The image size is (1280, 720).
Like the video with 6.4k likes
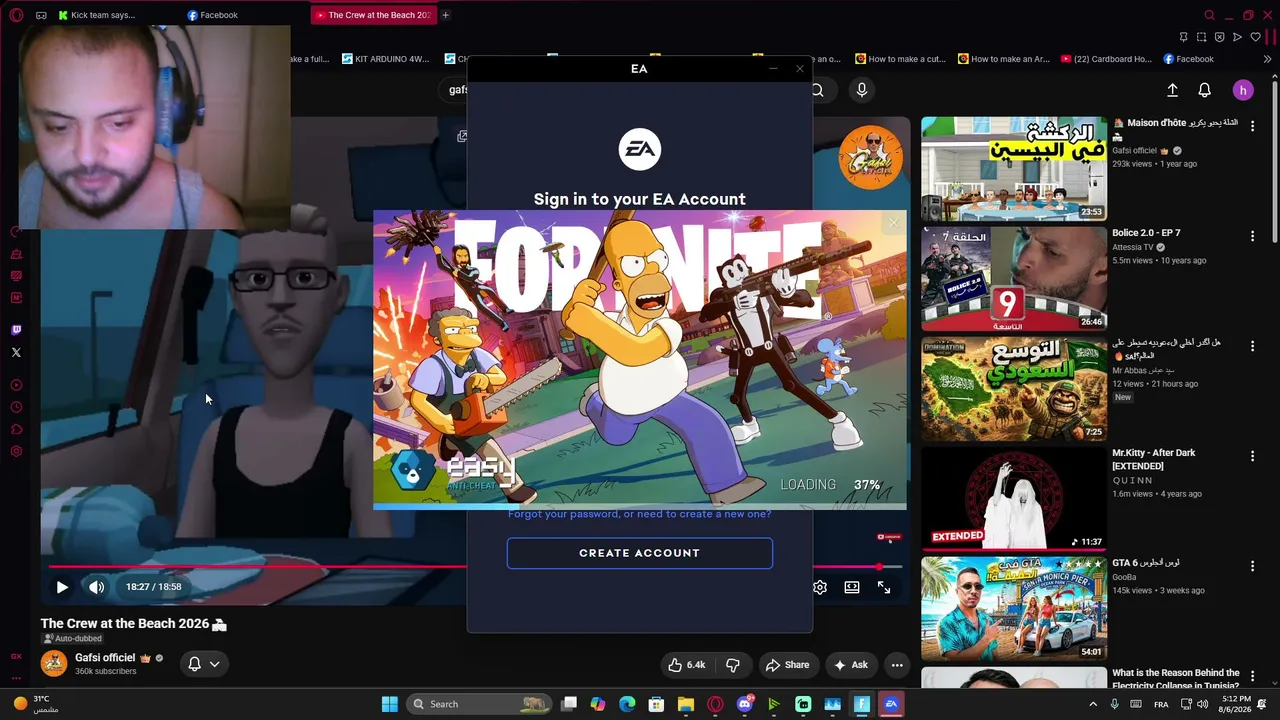[x=686, y=665]
